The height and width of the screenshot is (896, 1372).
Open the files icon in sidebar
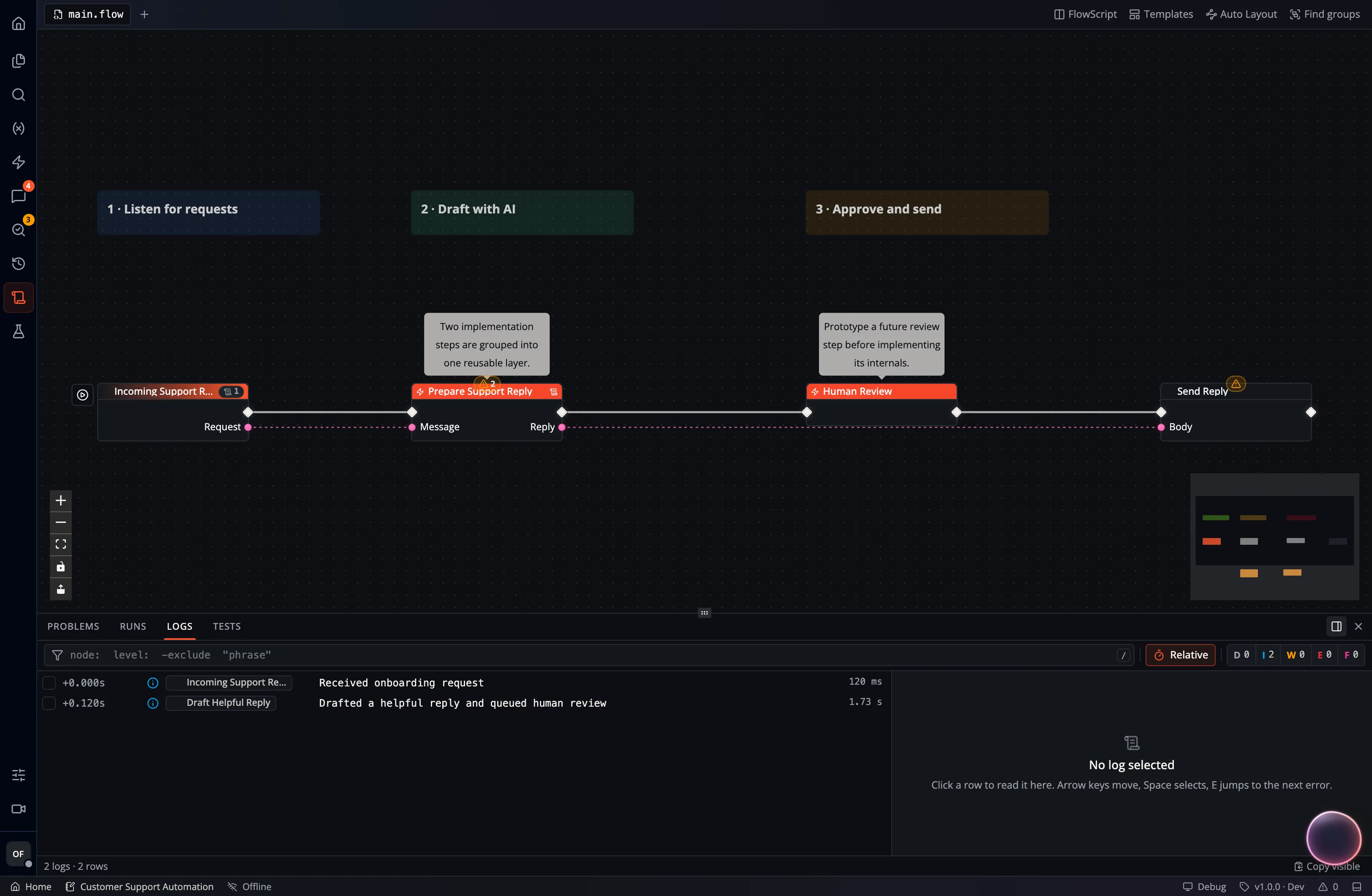[19, 60]
